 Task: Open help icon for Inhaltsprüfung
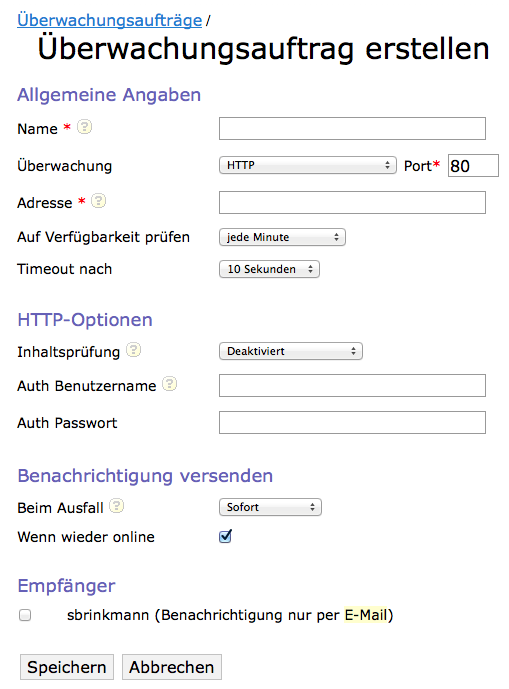point(134,350)
